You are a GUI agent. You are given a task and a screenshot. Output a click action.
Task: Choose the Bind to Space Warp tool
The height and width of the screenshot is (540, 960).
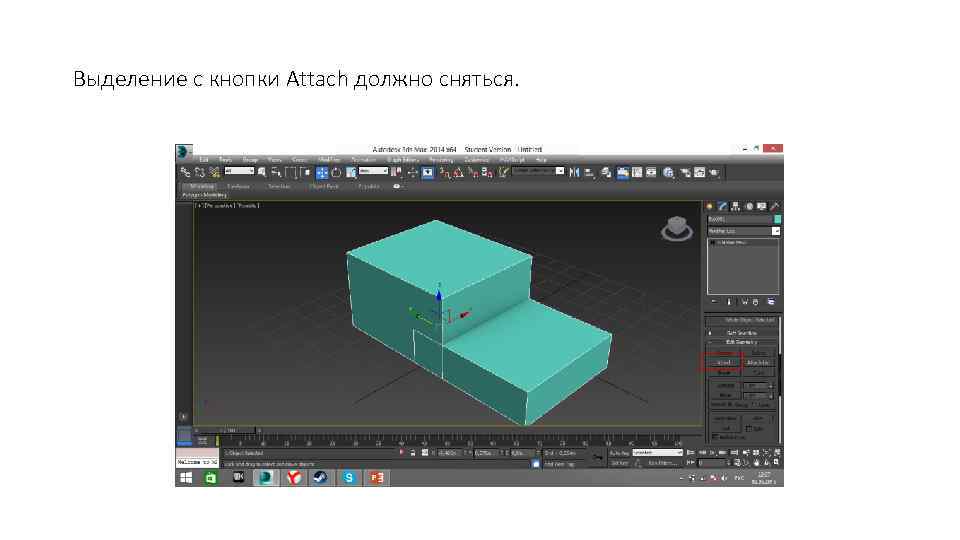(214, 173)
